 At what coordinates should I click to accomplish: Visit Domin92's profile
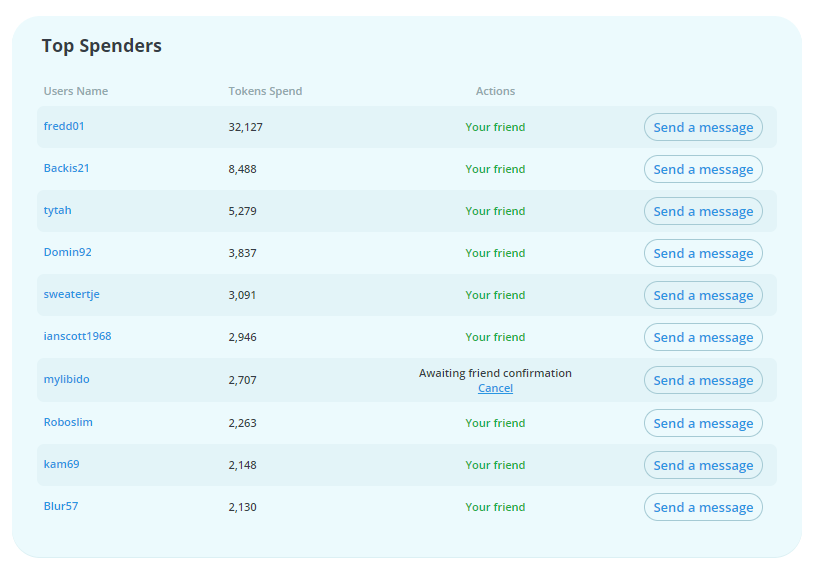(67, 252)
